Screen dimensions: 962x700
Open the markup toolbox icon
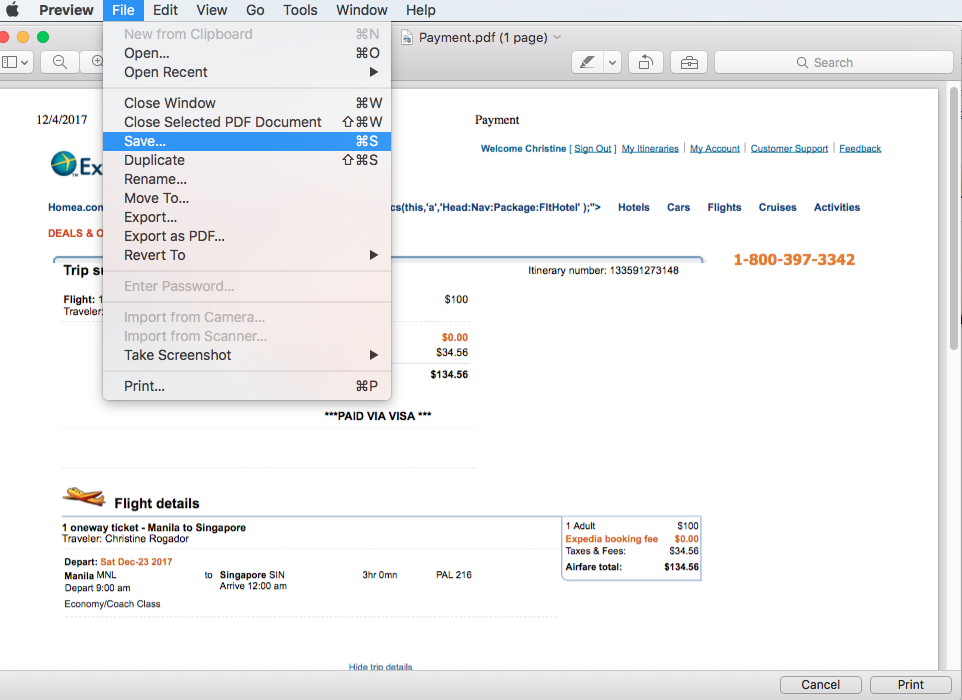689,62
